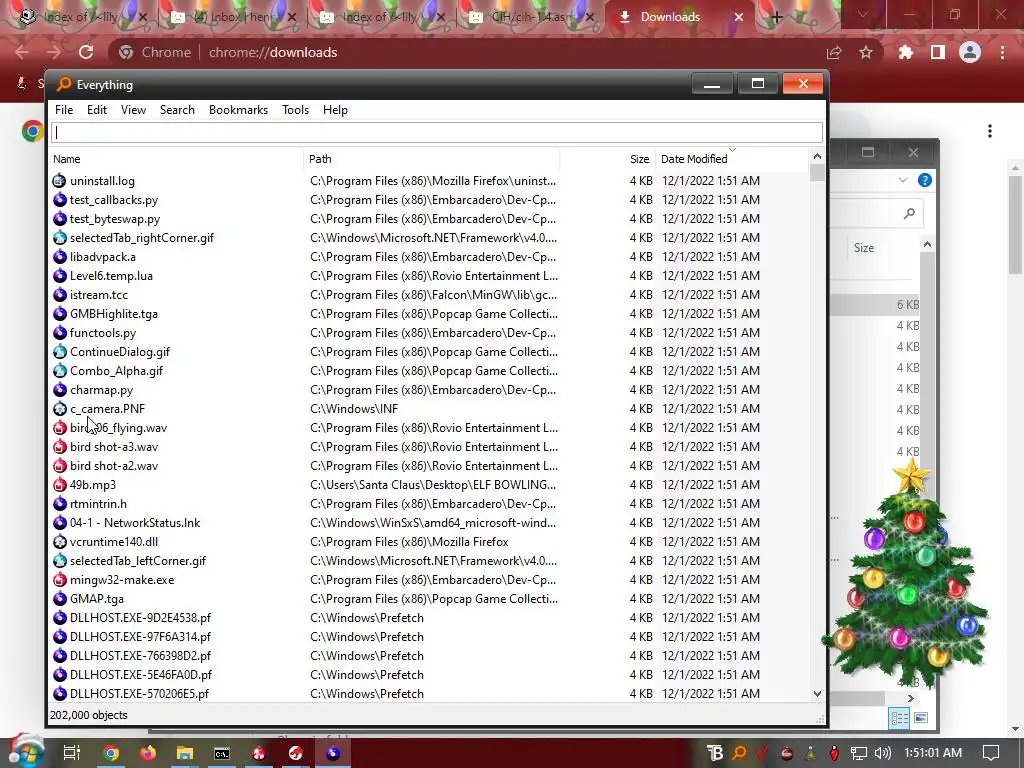Open the Chrome tab search dropdown
The image size is (1024, 768).
coord(863,14)
